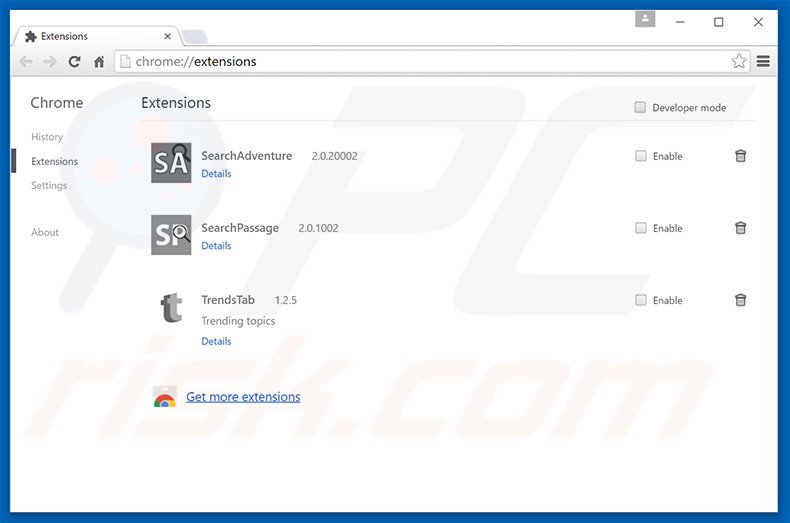Image resolution: width=790 pixels, height=523 pixels.
Task: Open History in the Chrome sidebar
Action: [47, 137]
